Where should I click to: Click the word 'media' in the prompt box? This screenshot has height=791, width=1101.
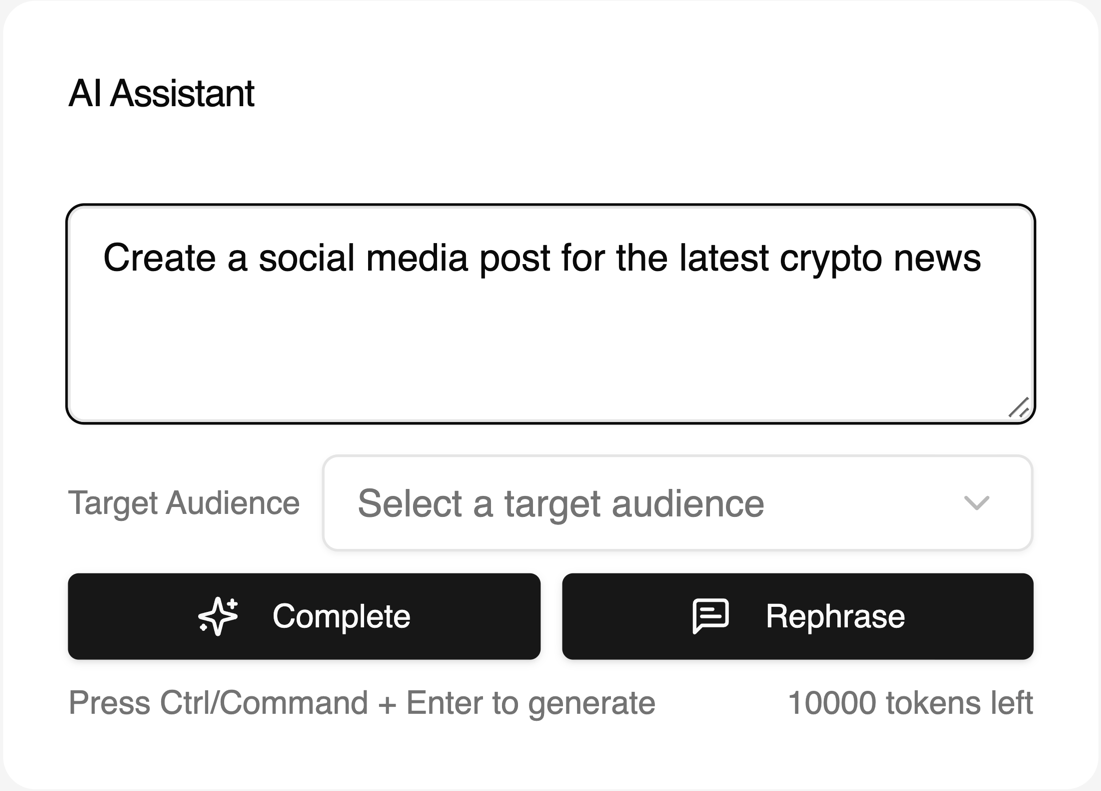pos(417,258)
